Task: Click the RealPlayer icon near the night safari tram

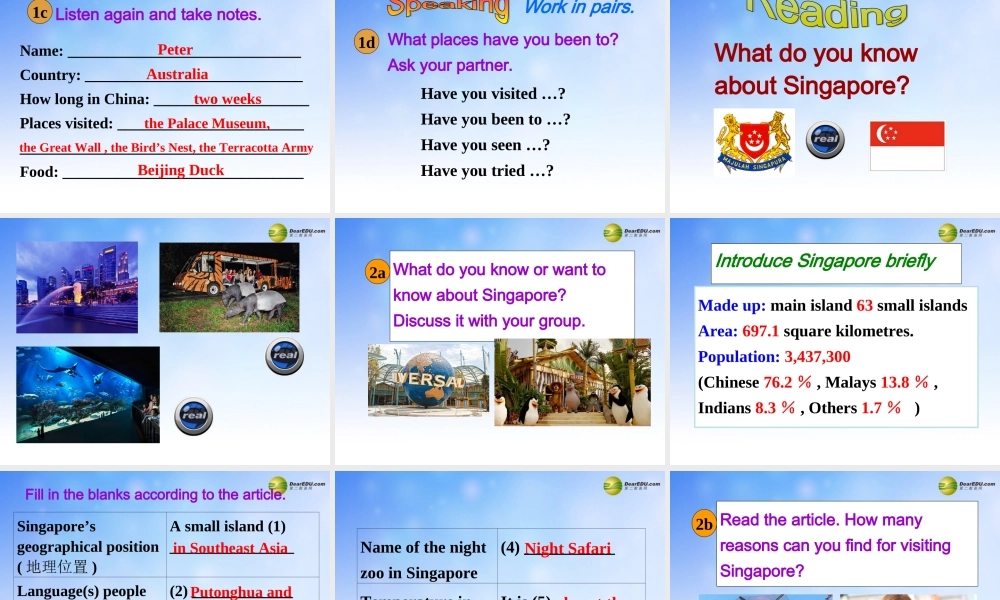Action: pos(283,357)
